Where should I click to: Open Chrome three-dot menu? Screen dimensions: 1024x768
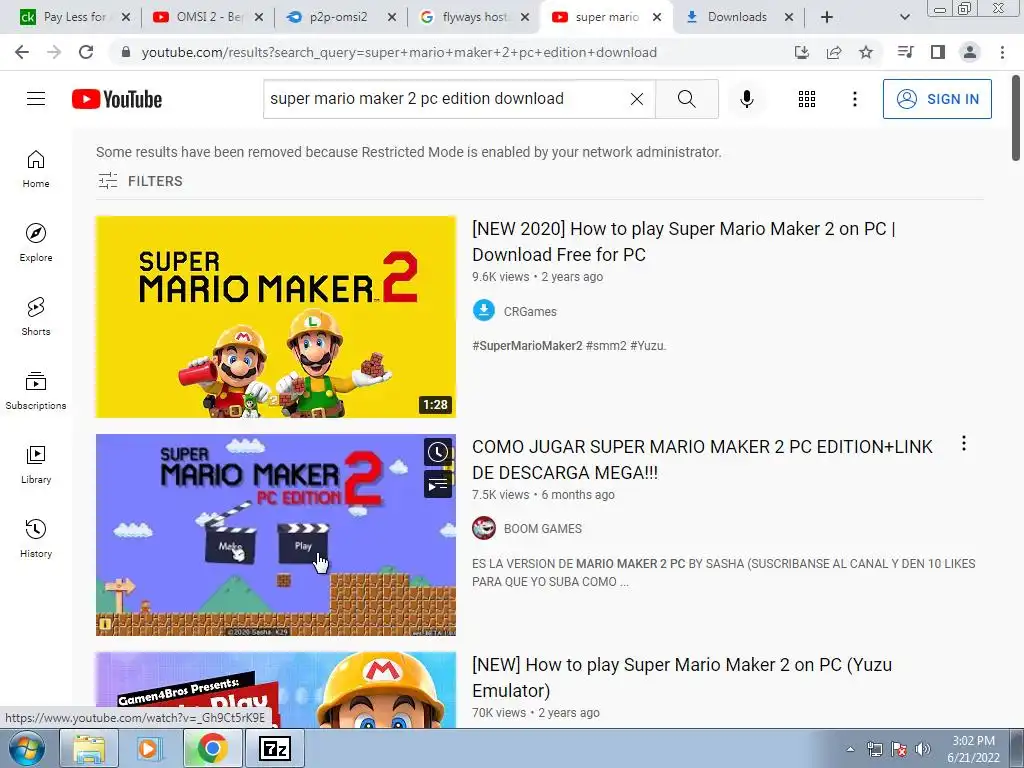[1002, 52]
